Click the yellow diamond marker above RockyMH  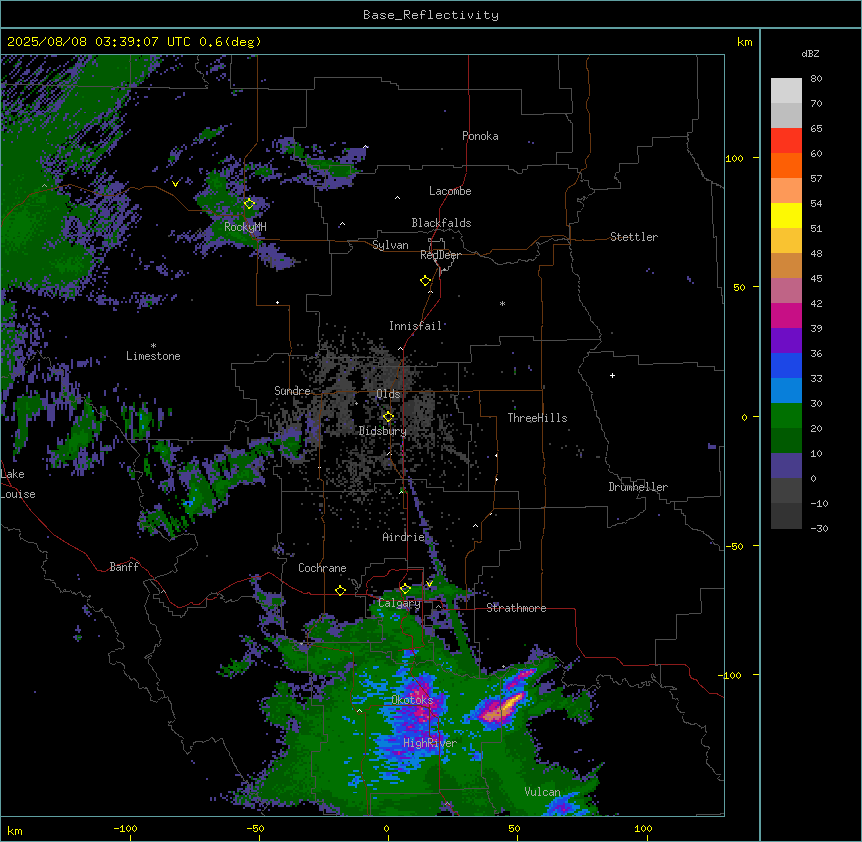click(249, 203)
